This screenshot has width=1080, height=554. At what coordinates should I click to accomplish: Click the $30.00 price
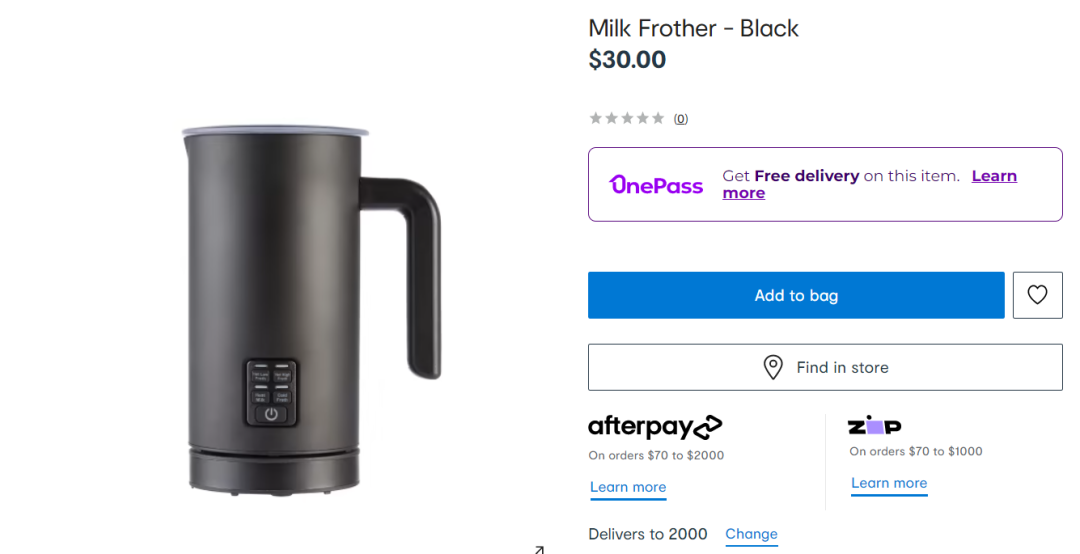(x=627, y=60)
